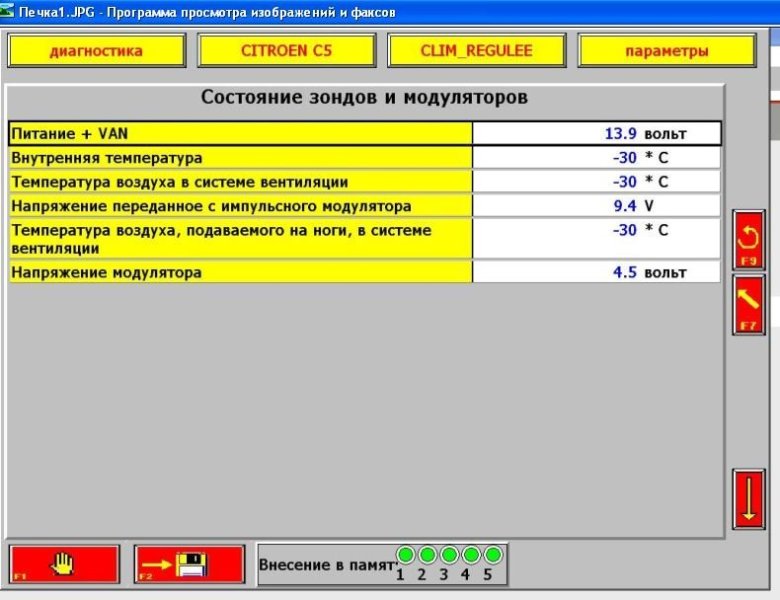Switch to the параметры tab
Screen dimensions: 780x600
(667, 51)
